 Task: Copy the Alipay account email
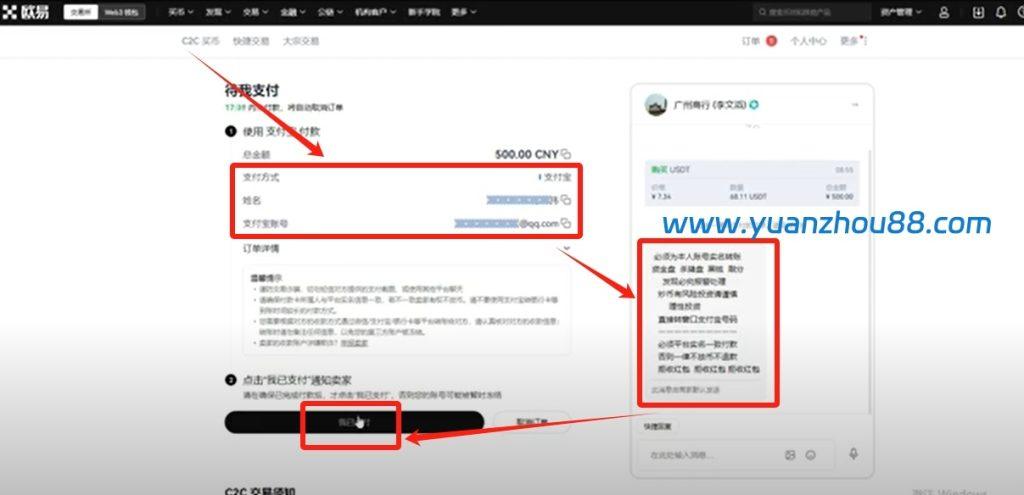pyautogui.click(x=566, y=223)
